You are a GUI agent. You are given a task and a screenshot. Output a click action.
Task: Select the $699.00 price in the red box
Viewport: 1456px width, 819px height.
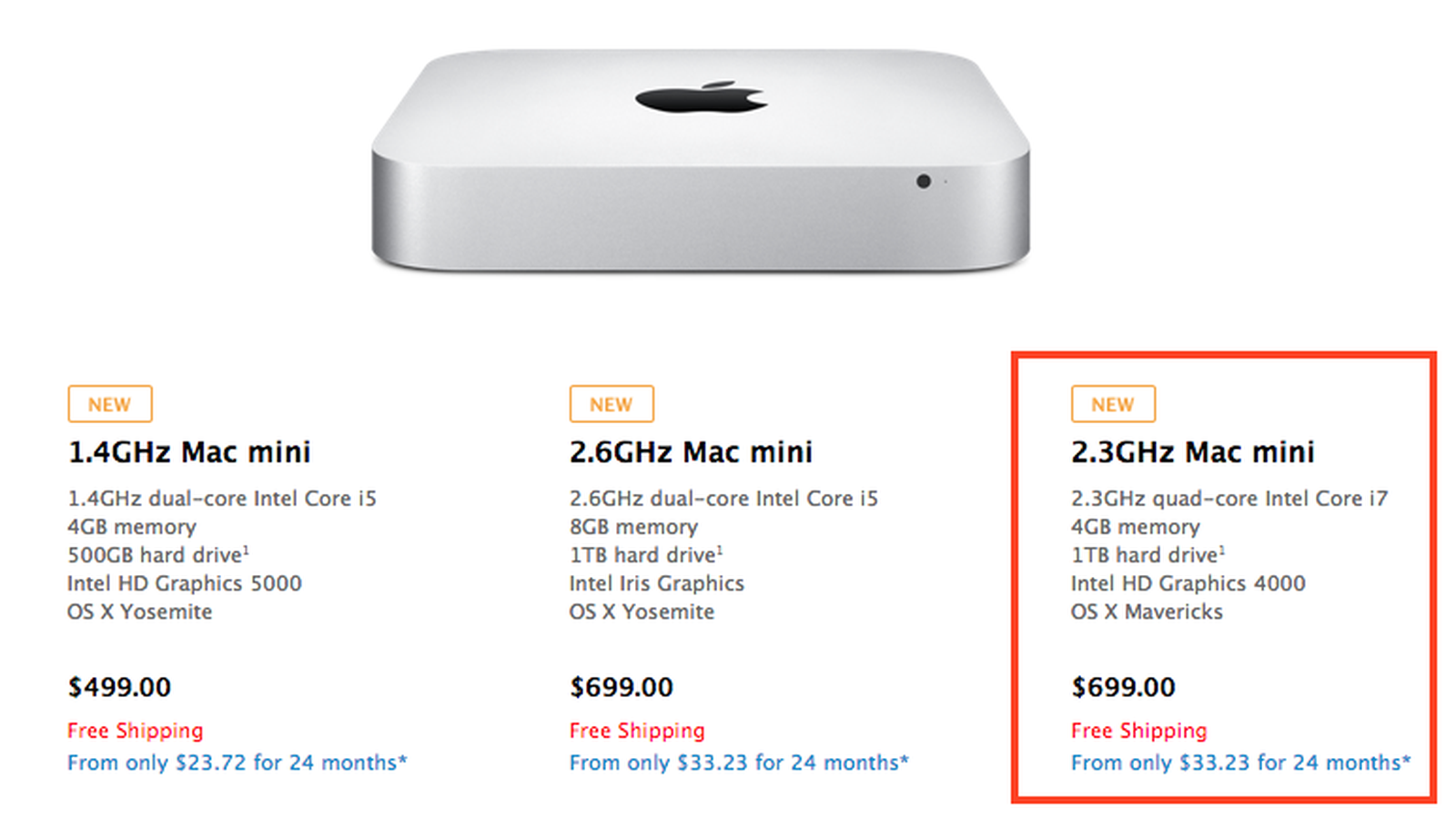1123,686
